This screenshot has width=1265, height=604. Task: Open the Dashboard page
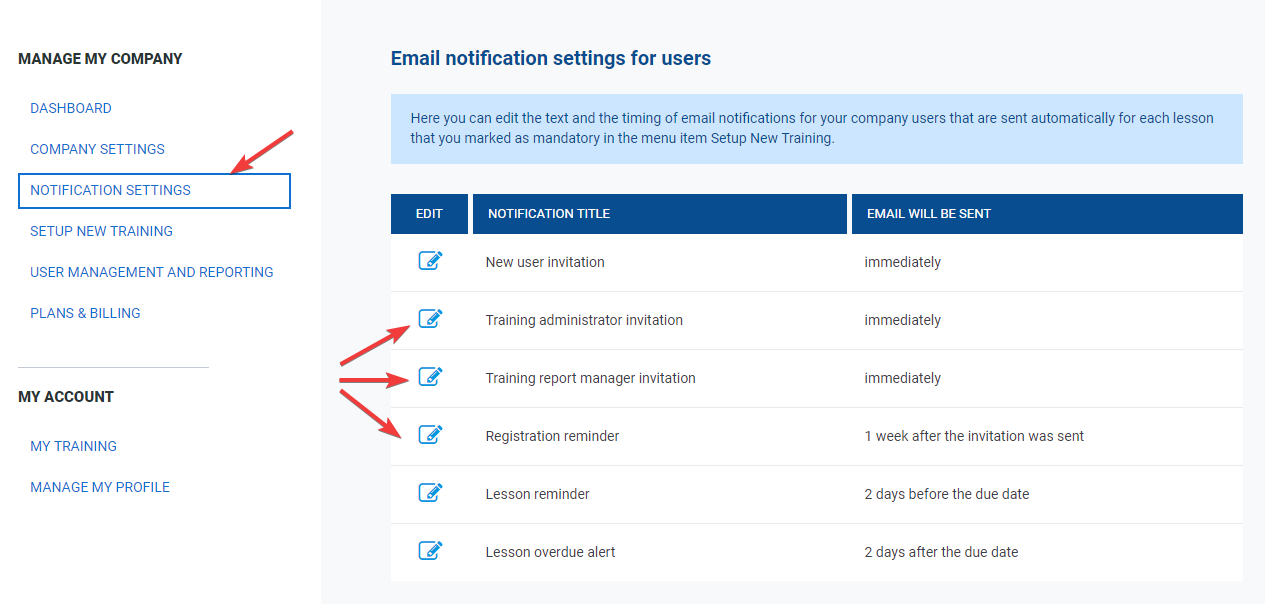click(x=70, y=107)
